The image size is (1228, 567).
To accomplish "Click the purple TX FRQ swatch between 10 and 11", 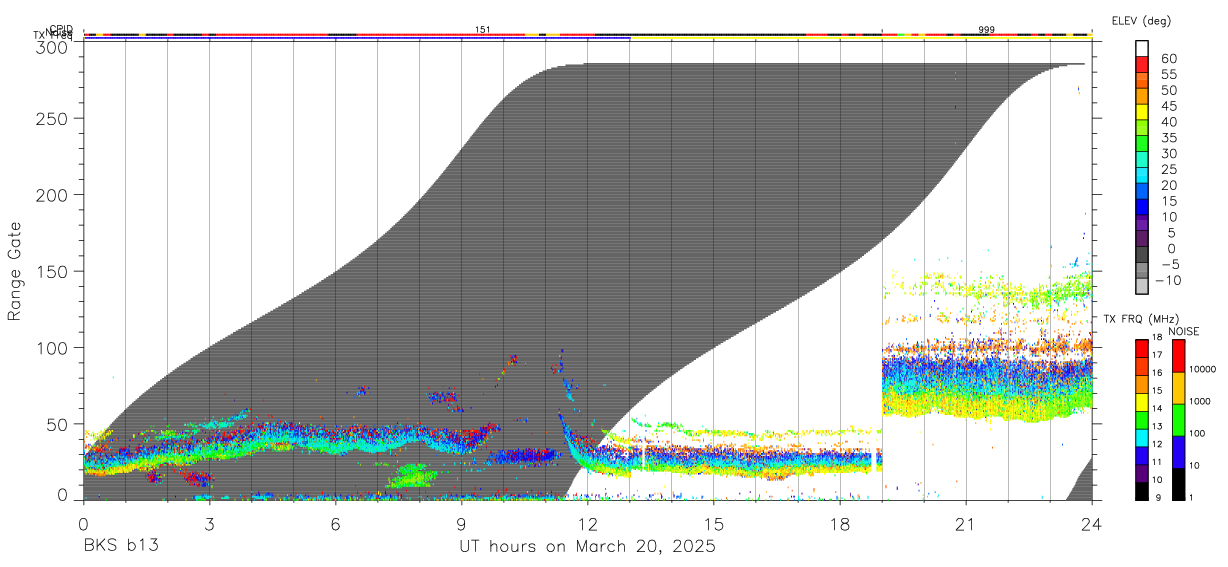I will coord(1142,473).
